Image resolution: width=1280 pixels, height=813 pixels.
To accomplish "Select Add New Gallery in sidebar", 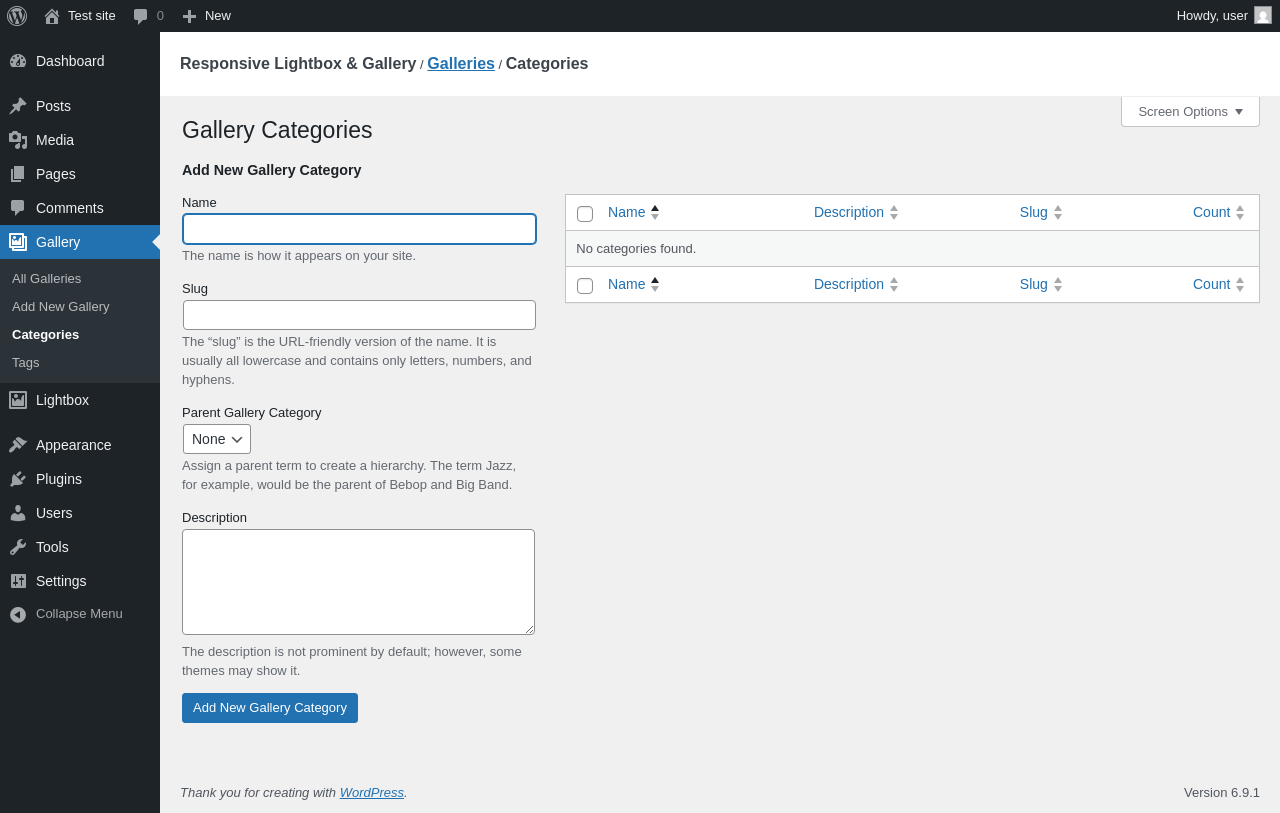I will click(61, 306).
